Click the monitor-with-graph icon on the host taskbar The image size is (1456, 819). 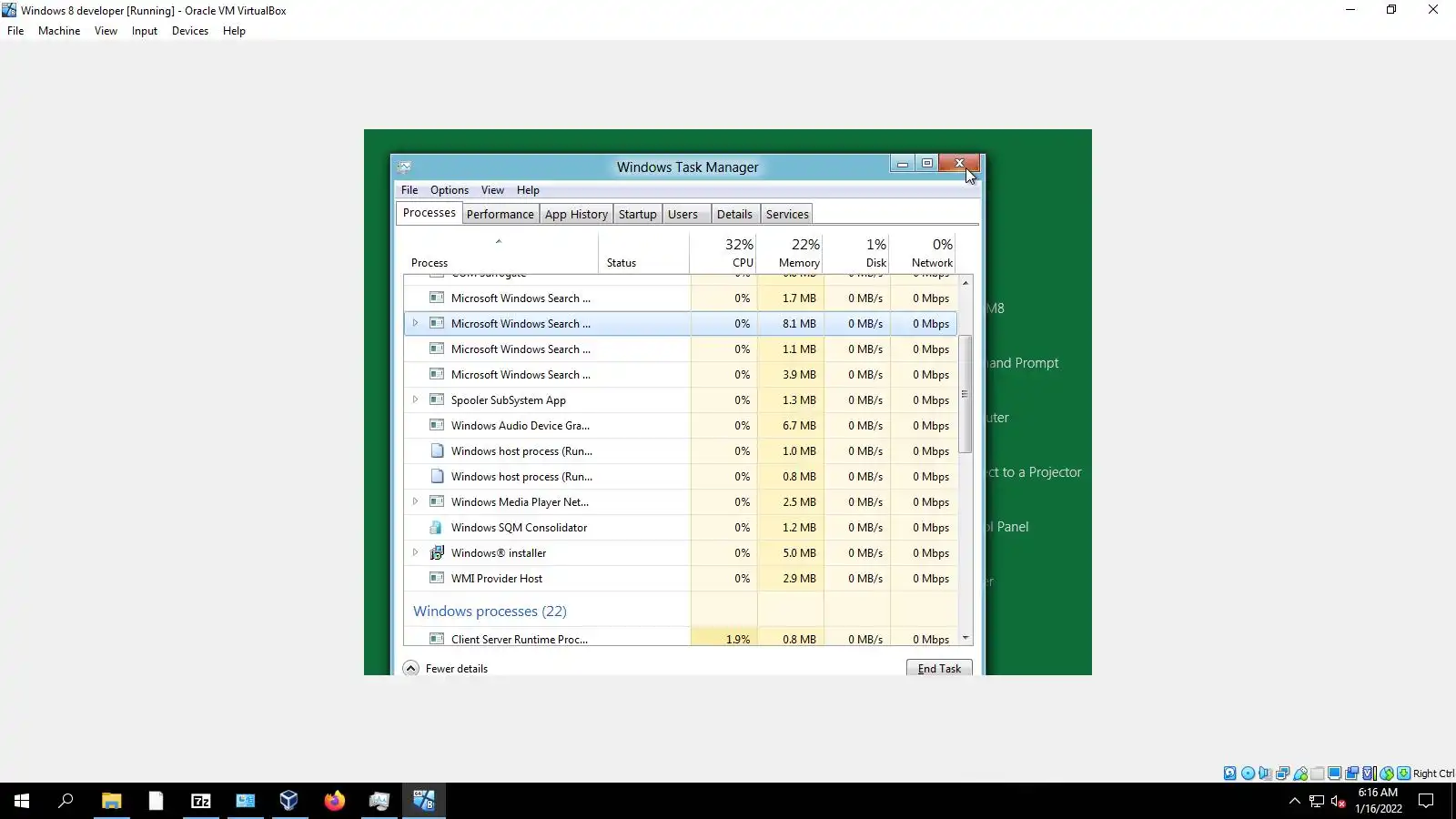pos(379,801)
